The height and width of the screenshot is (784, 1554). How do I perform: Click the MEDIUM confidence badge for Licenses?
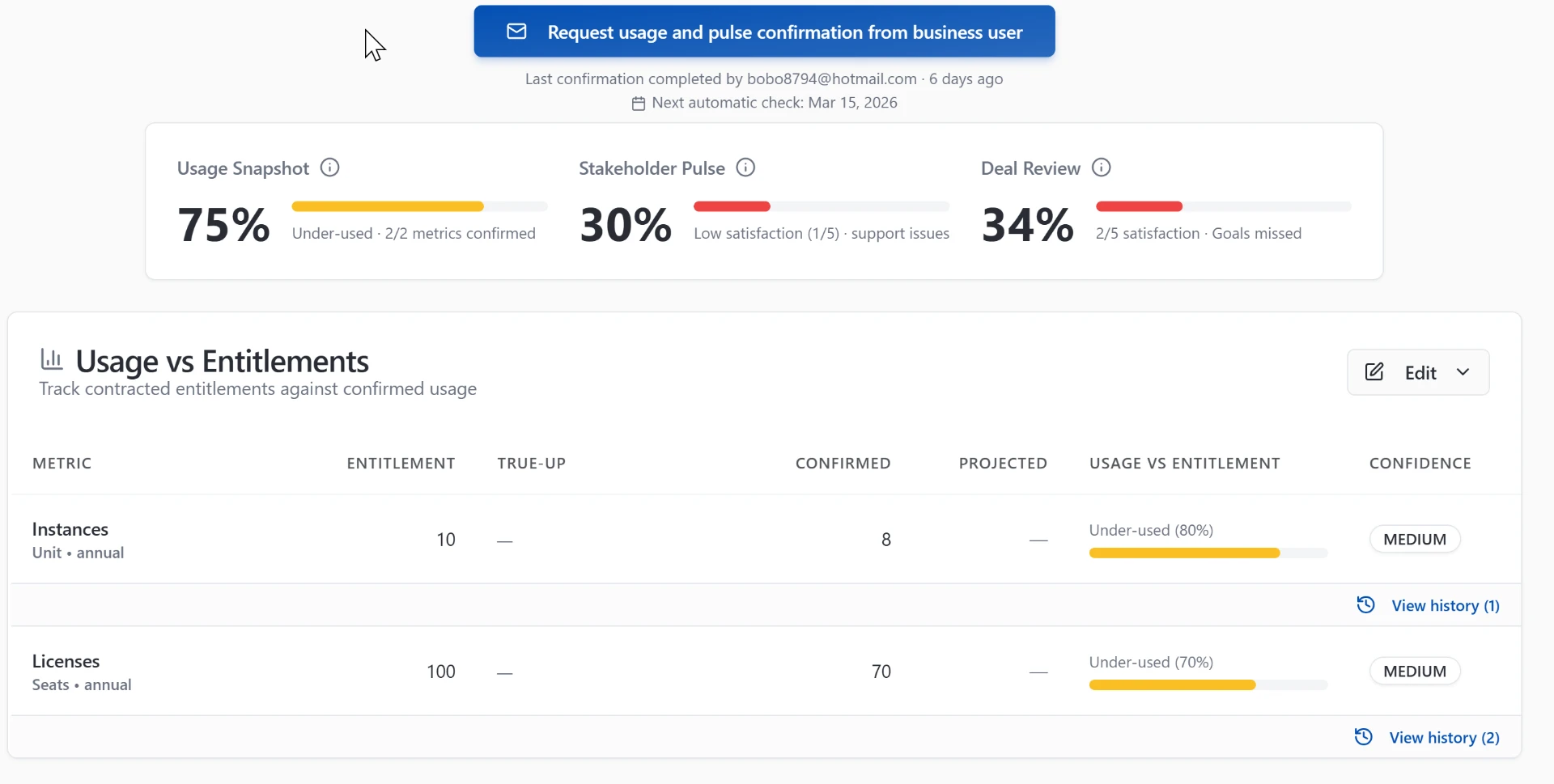click(x=1415, y=672)
